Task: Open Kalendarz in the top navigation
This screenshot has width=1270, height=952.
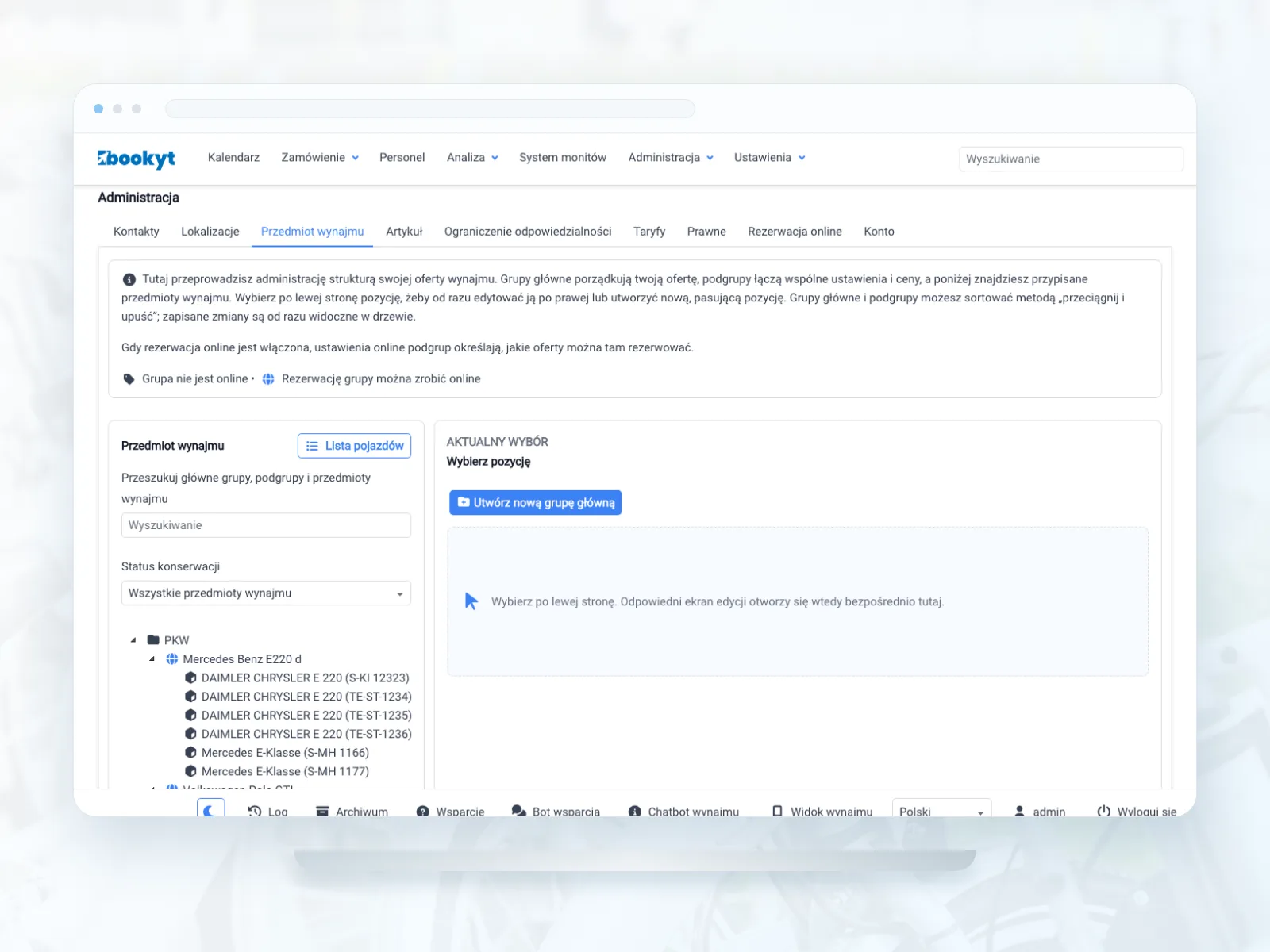Action: coord(233,158)
